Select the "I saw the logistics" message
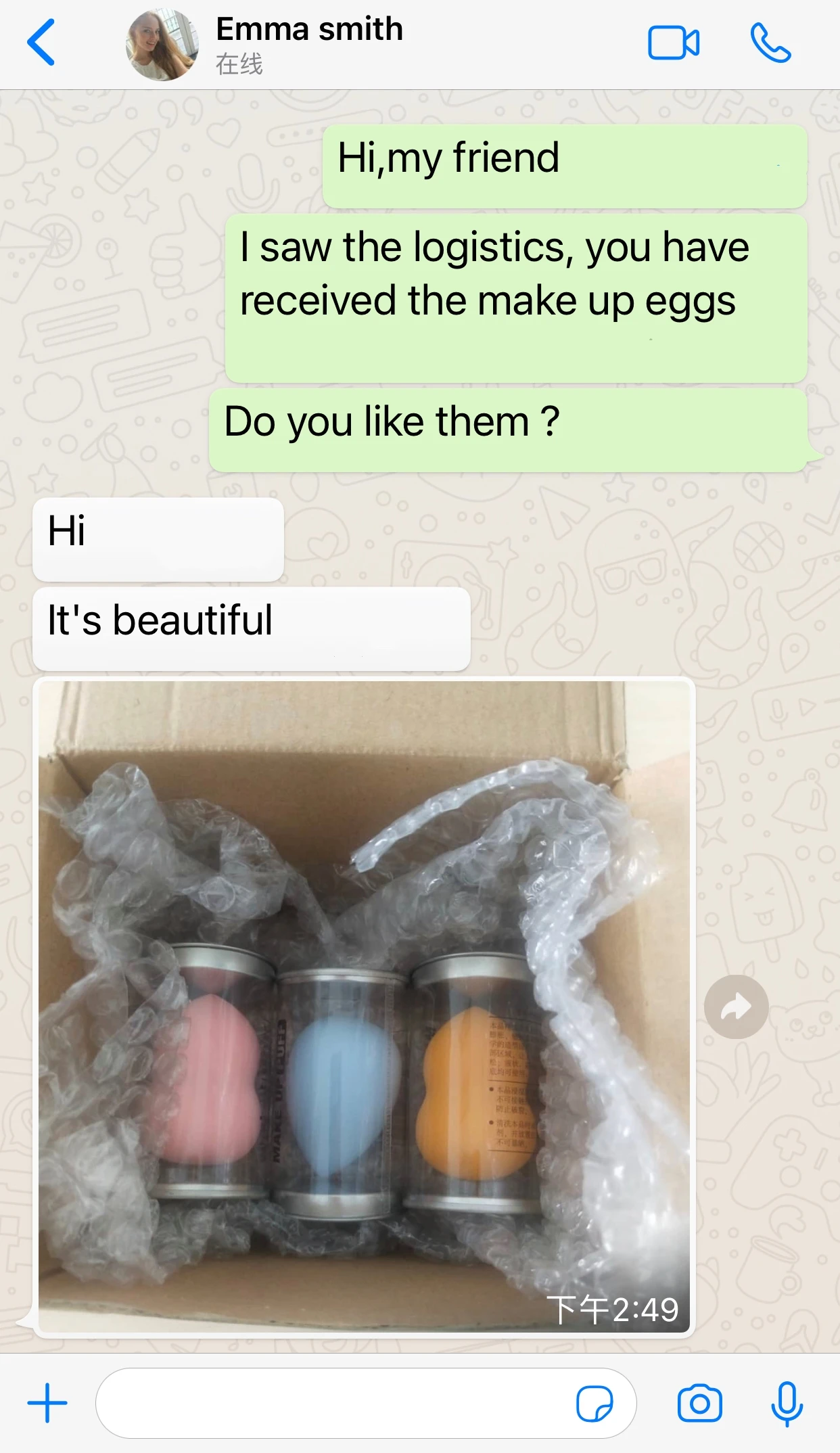Viewport: 840px width, 1453px height. 516,298
